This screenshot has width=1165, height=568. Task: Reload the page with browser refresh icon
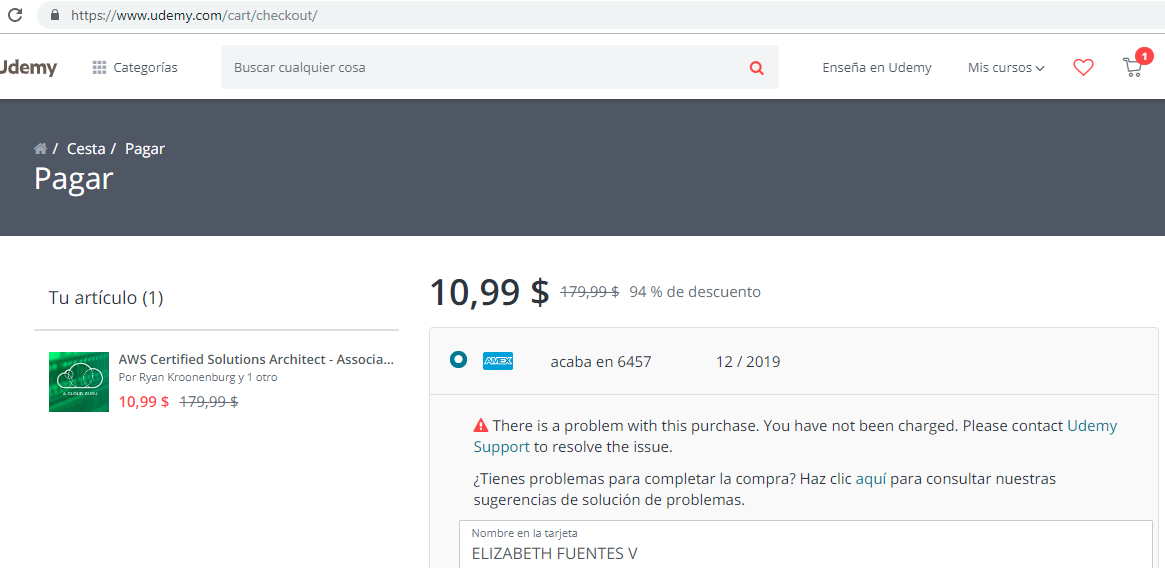click(15, 15)
